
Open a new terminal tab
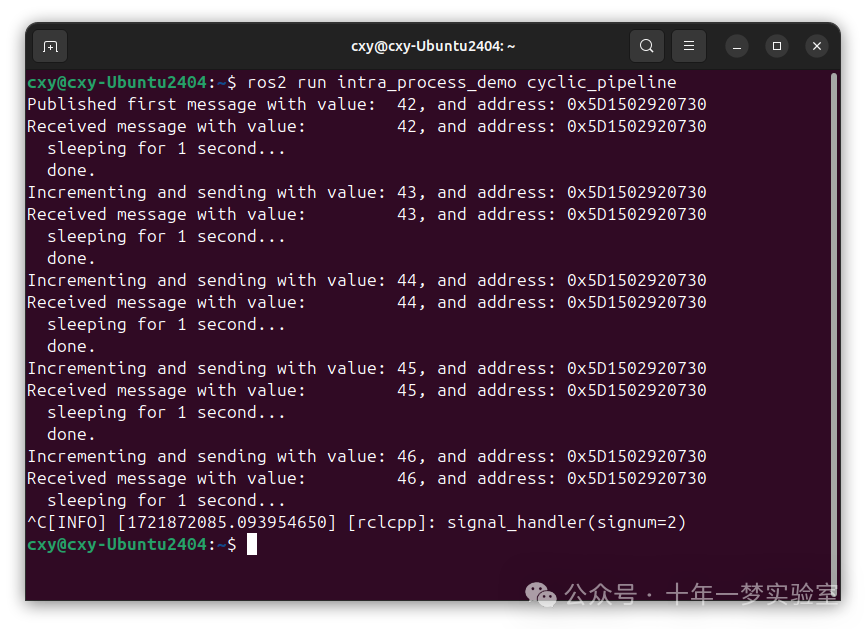click(x=50, y=46)
